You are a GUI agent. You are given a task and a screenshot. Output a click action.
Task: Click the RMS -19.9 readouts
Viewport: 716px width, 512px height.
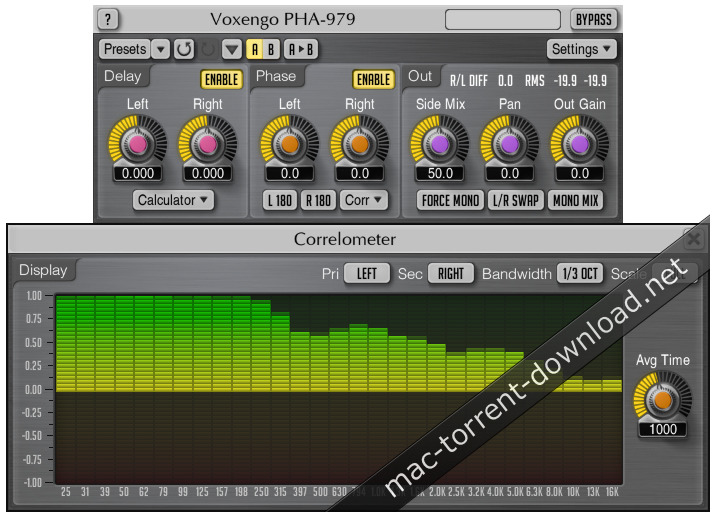click(566, 81)
